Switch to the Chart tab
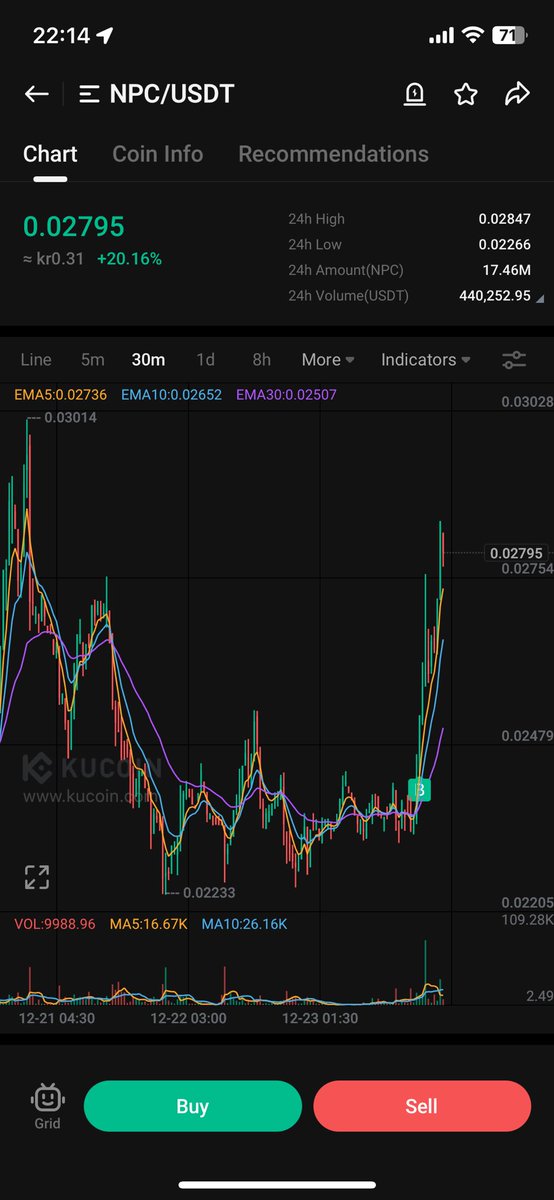Image resolution: width=554 pixels, height=1200 pixels. [x=50, y=154]
